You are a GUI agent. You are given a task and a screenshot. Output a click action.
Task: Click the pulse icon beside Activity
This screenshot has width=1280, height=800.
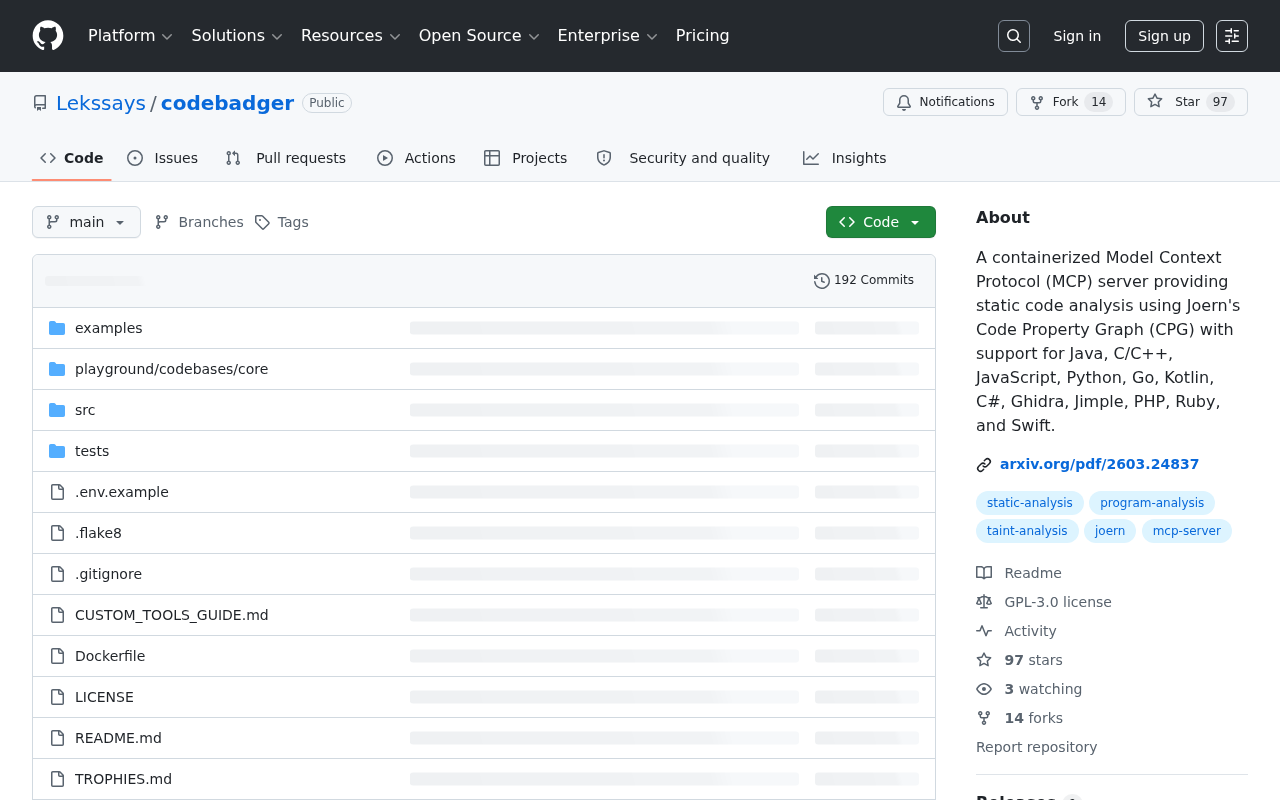point(984,631)
